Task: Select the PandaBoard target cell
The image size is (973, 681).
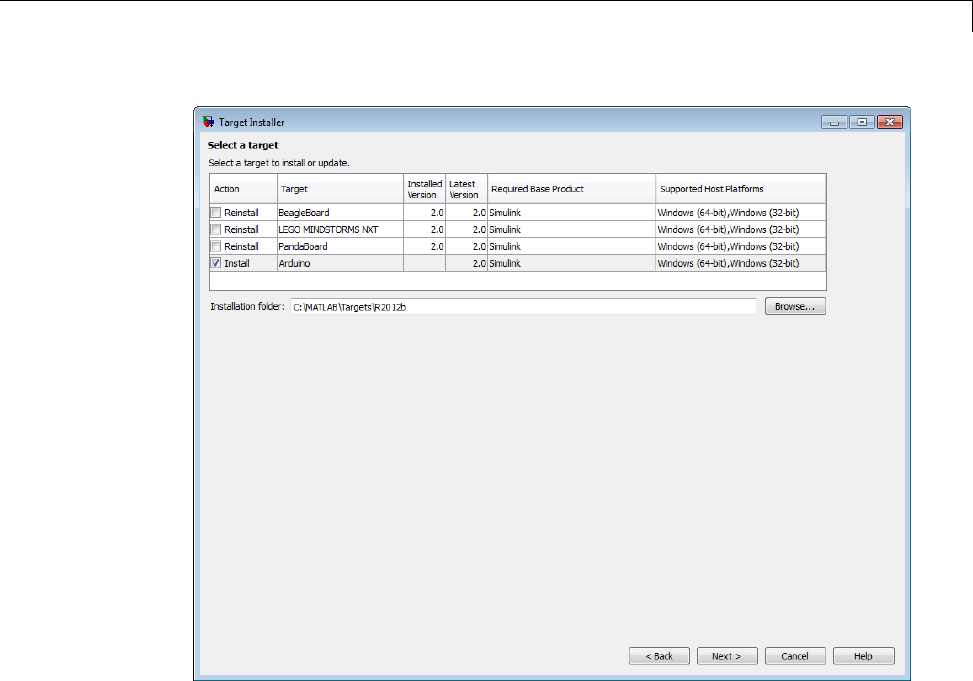Action: [340, 246]
